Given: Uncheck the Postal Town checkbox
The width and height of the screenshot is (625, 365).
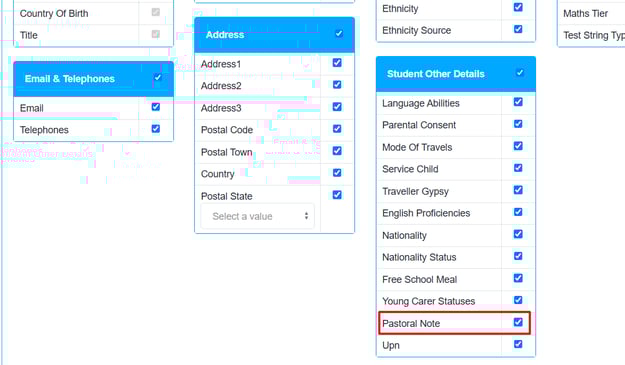Looking at the screenshot, I should (x=337, y=151).
